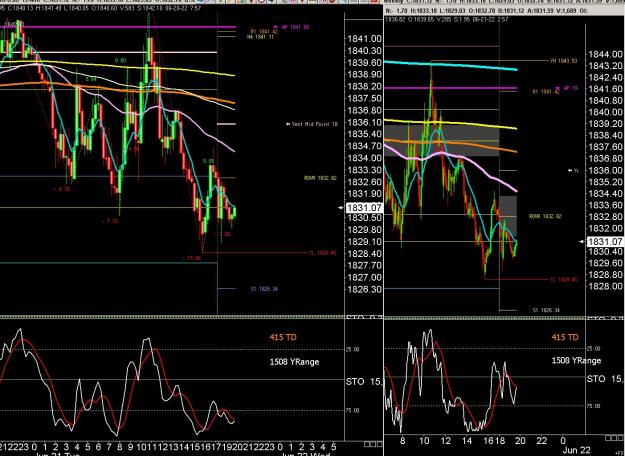Click the 415 TD text in right chart
Image resolution: width=625 pixels, height=456 pixels.
coord(565,337)
